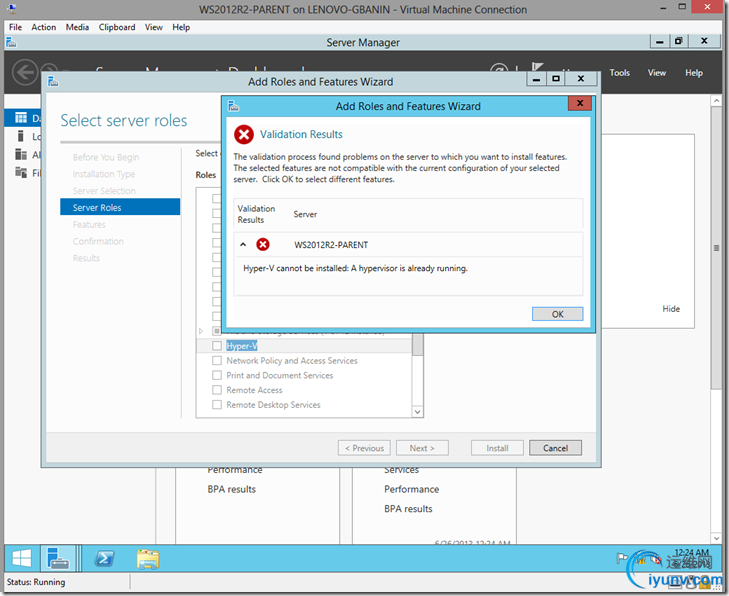Screen dimensions: 729x596
Task: Launch PowerShell from the taskbar
Action: [104, 558]
